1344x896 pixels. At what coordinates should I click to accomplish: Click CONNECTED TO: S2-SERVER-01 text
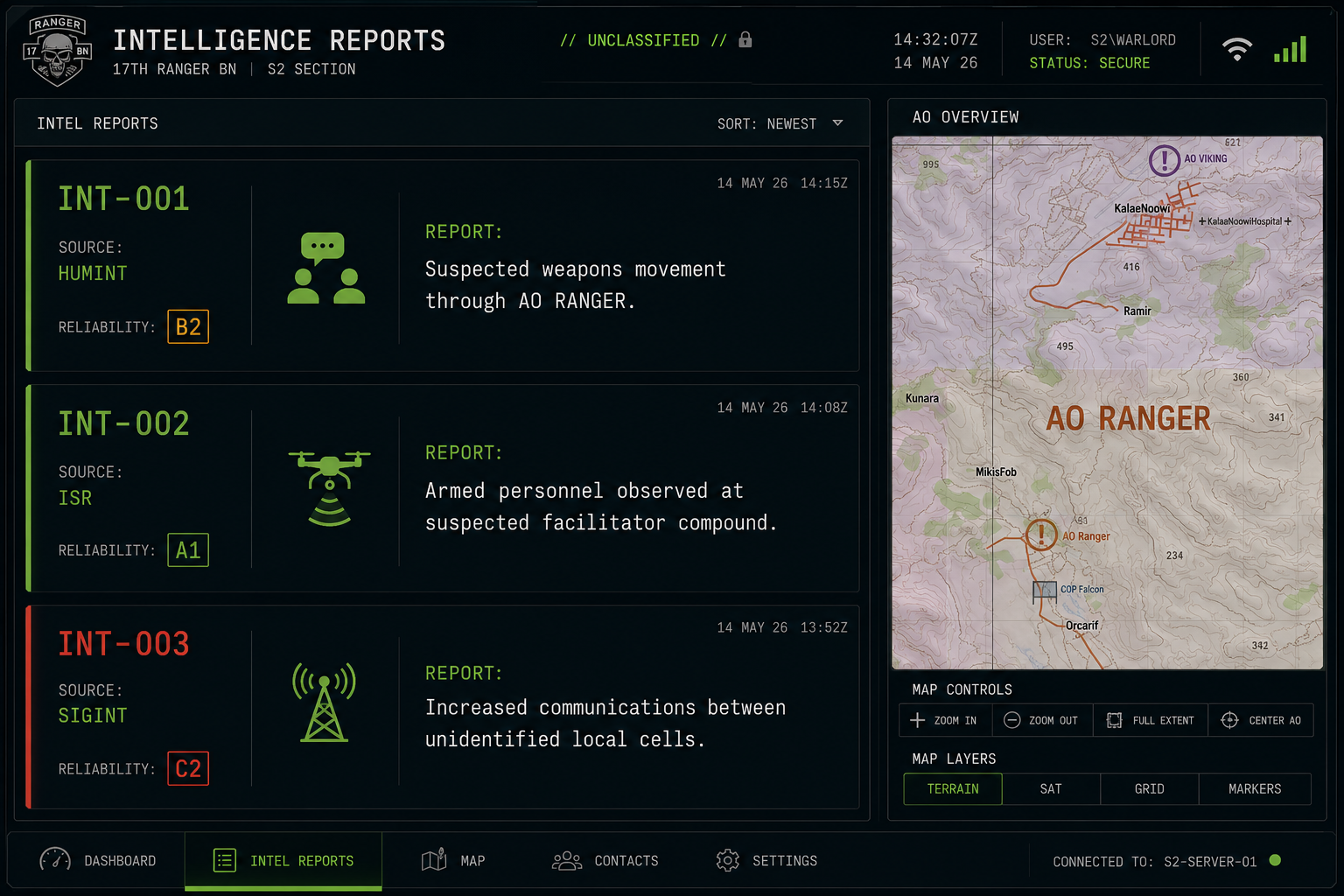[1154, 862]
